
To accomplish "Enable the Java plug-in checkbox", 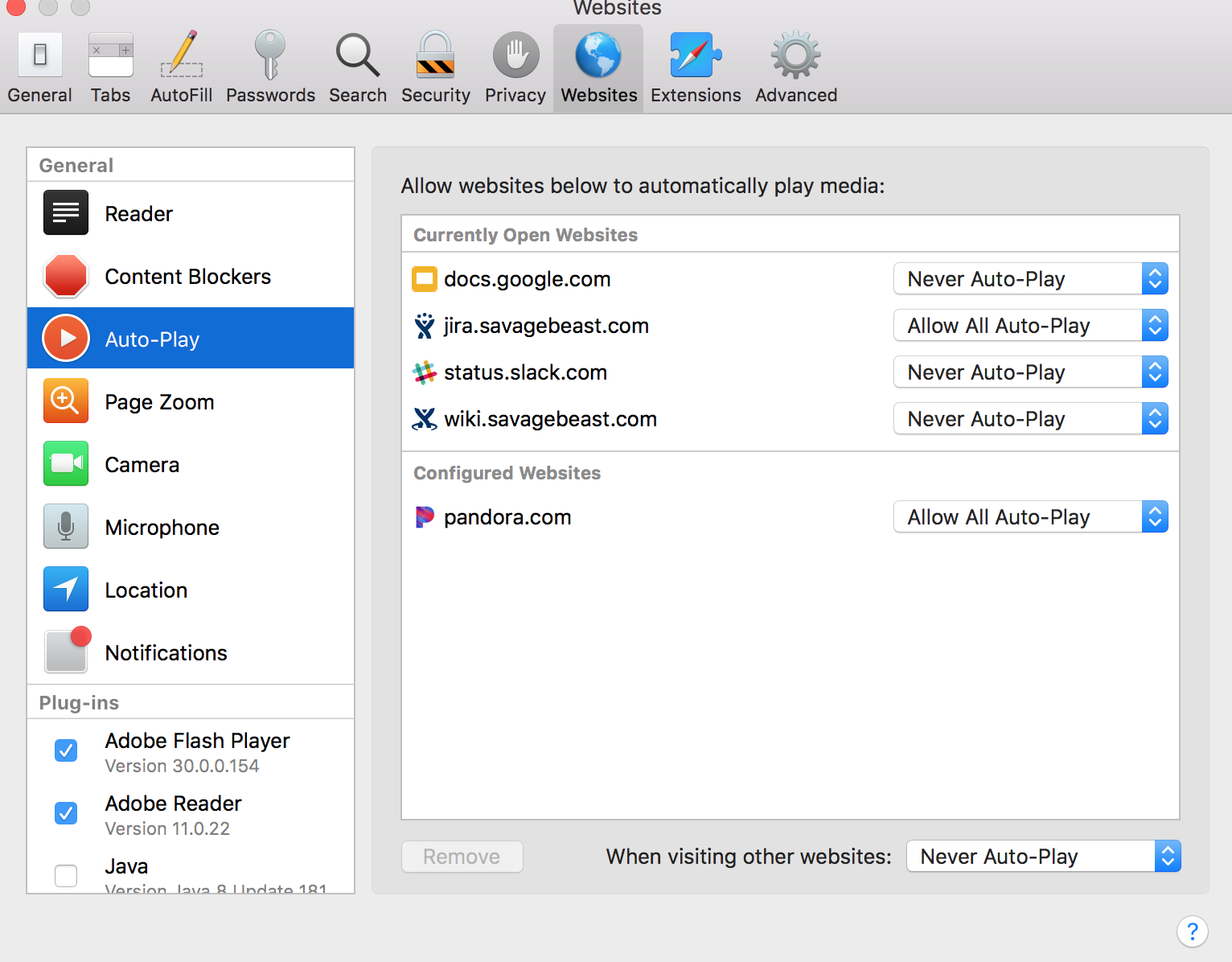I will coord(66,875).
